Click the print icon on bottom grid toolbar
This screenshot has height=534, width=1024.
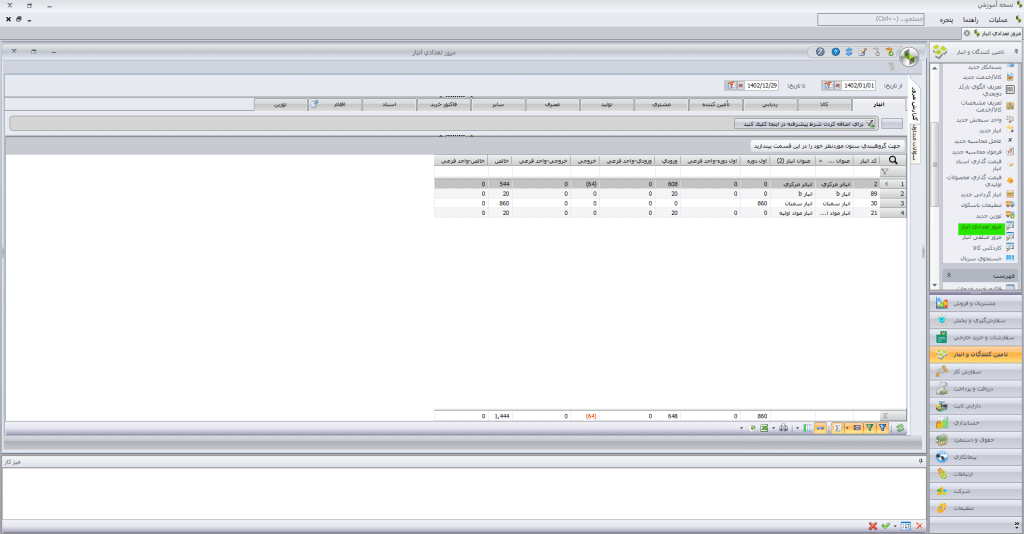(x=784, y=428)
